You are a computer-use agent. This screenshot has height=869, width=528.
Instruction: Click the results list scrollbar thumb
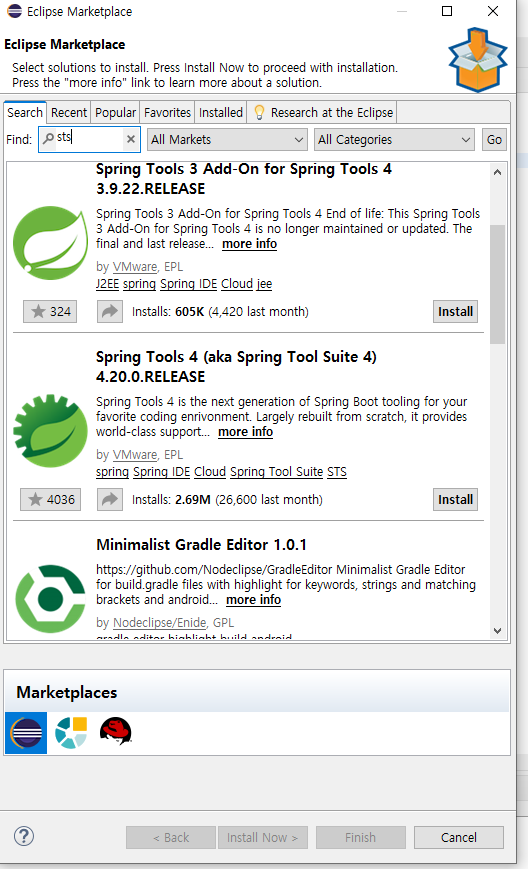(x=498, y=284)
